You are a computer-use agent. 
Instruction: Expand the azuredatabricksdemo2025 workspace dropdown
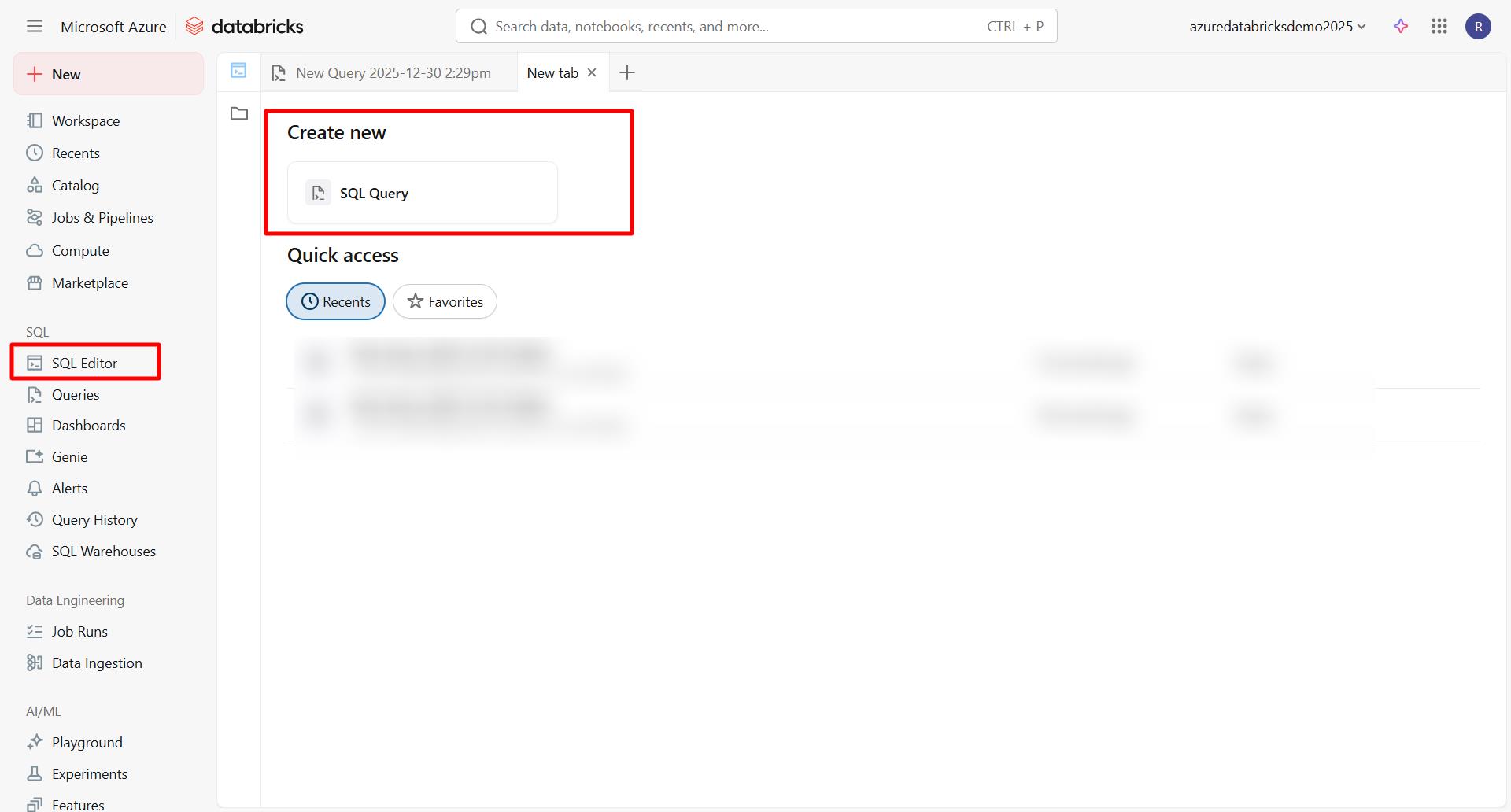[1277, 26]
